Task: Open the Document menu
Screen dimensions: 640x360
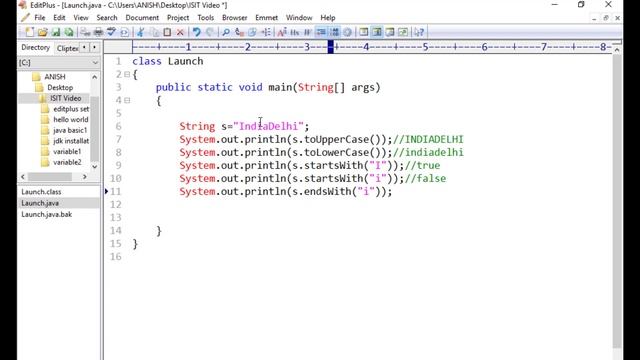Action: 142,18
